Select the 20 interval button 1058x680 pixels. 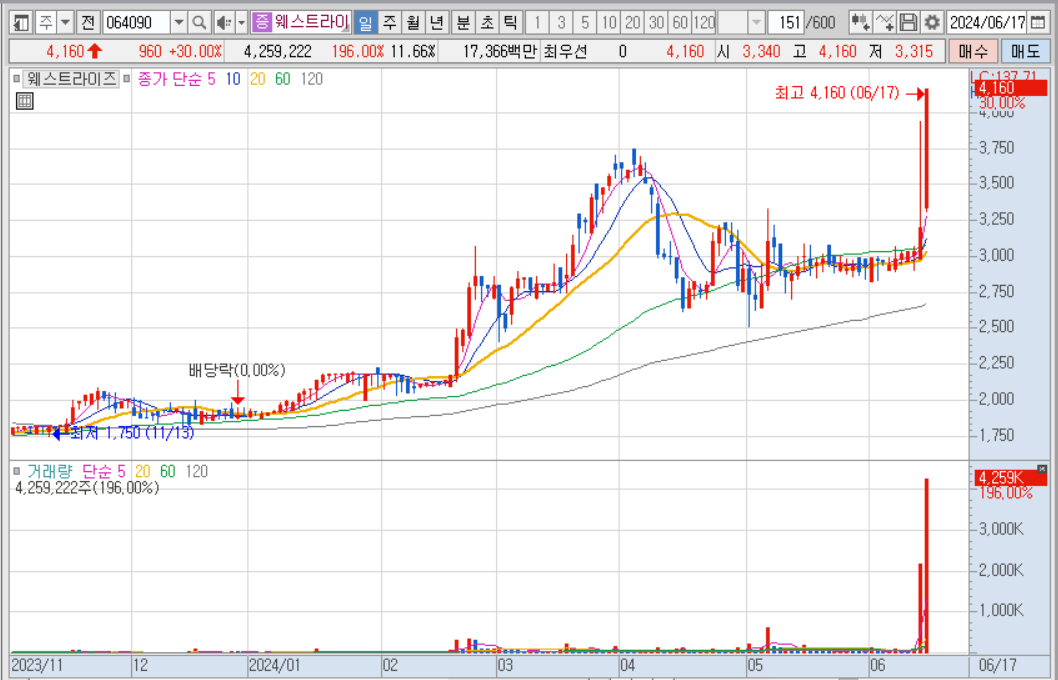(x=632, y=22)
